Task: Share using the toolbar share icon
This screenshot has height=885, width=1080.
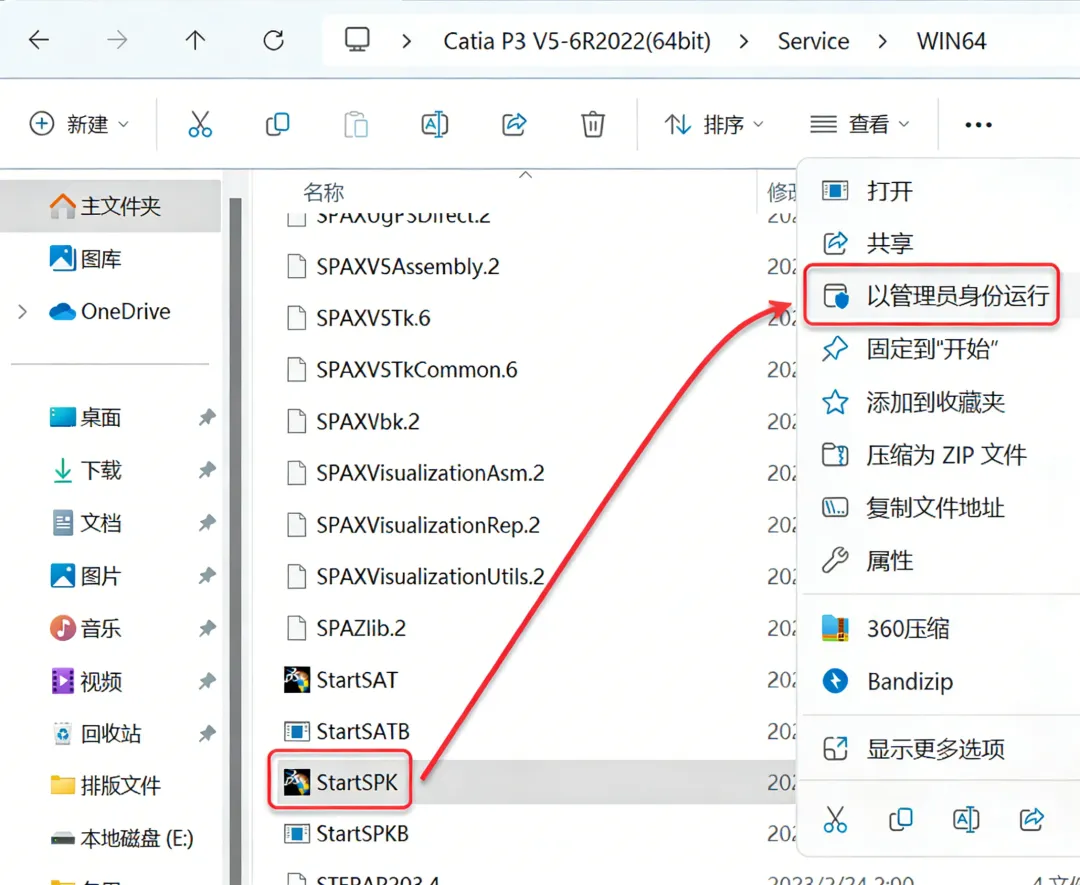Action: [x=514, y=124]
